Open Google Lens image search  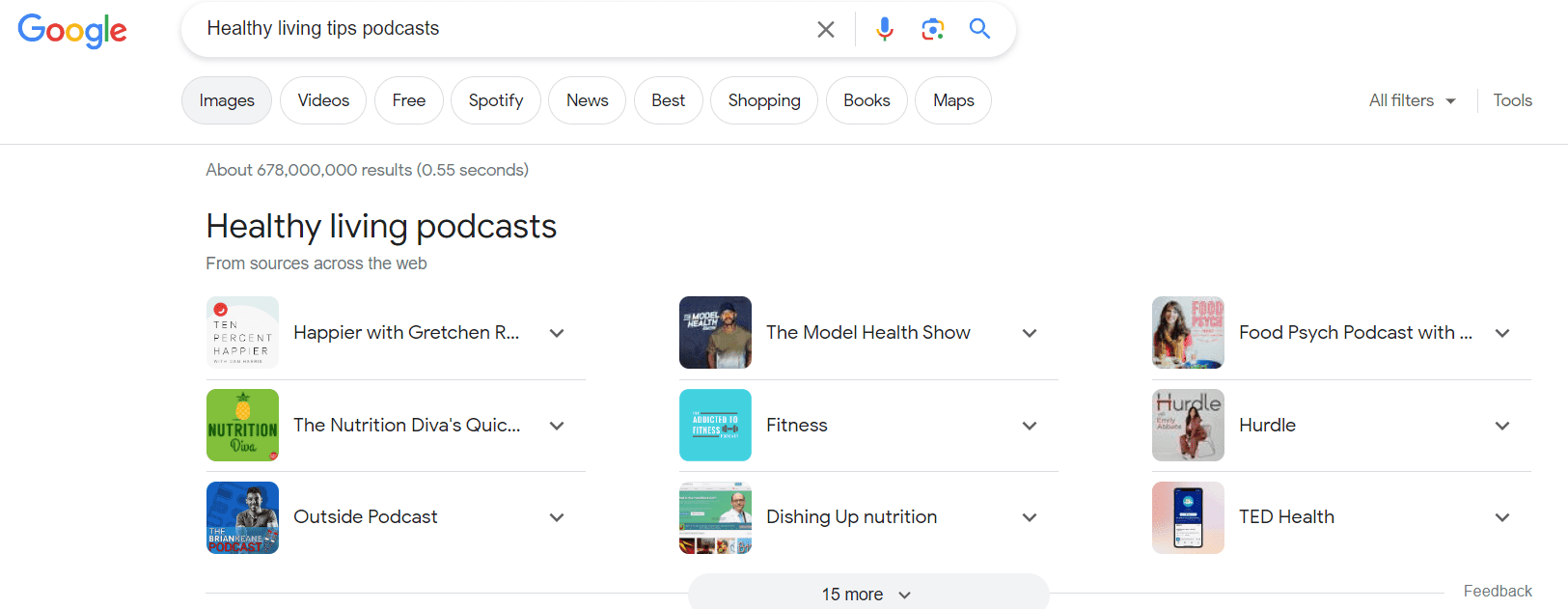coord(932,29)
